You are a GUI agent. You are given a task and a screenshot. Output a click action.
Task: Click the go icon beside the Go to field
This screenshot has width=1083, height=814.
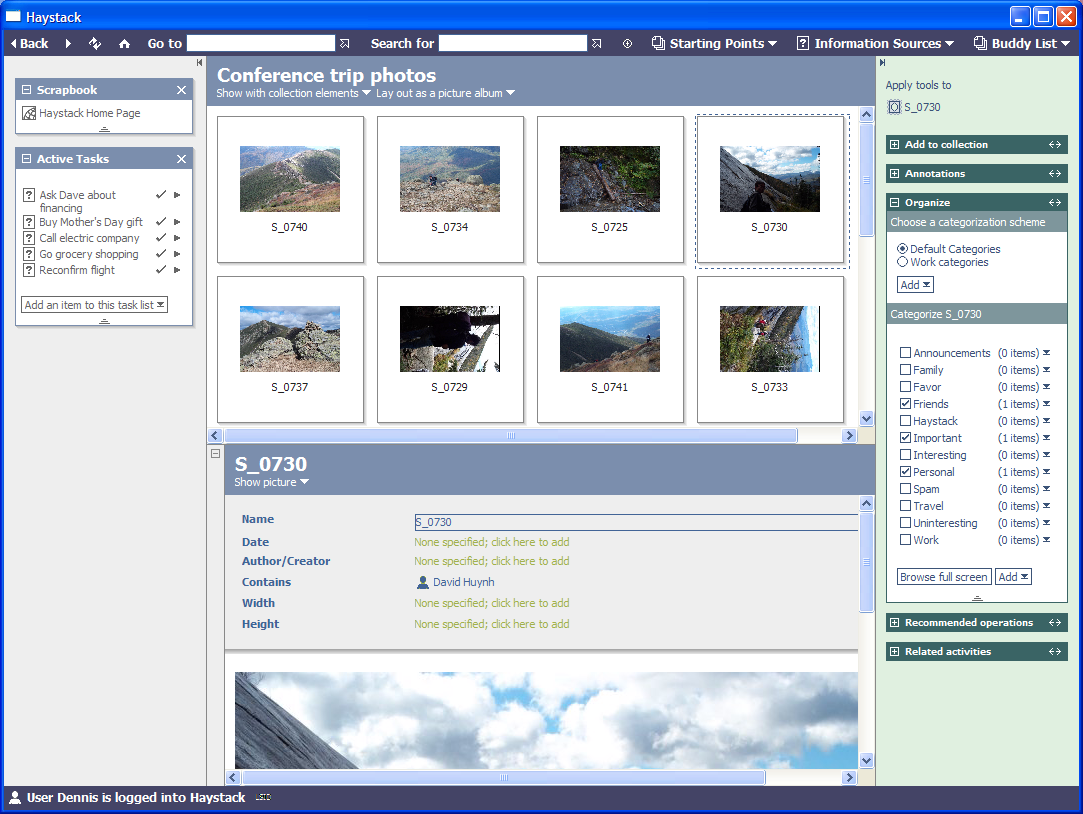[x=345, y=43]
